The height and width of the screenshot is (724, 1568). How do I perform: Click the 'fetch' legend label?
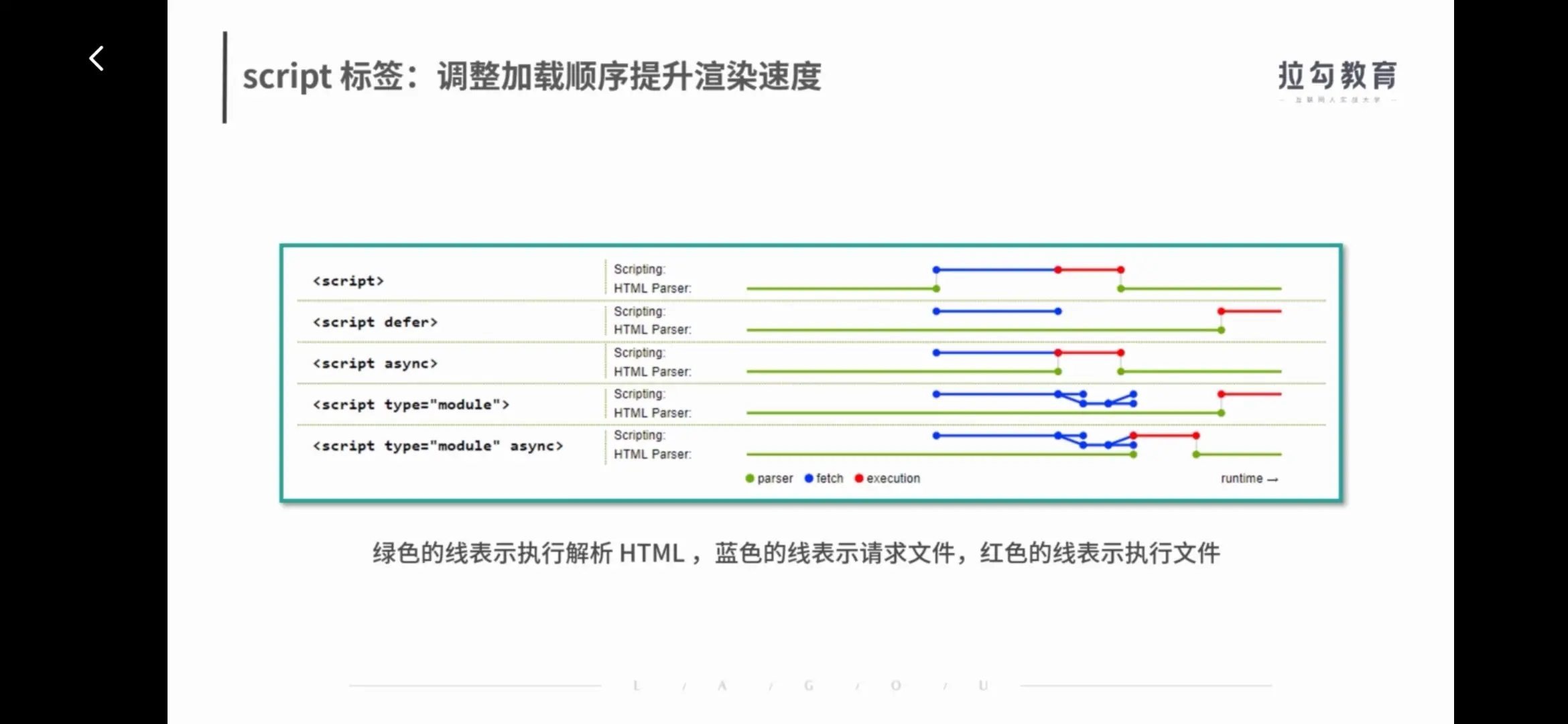point(830,479)
